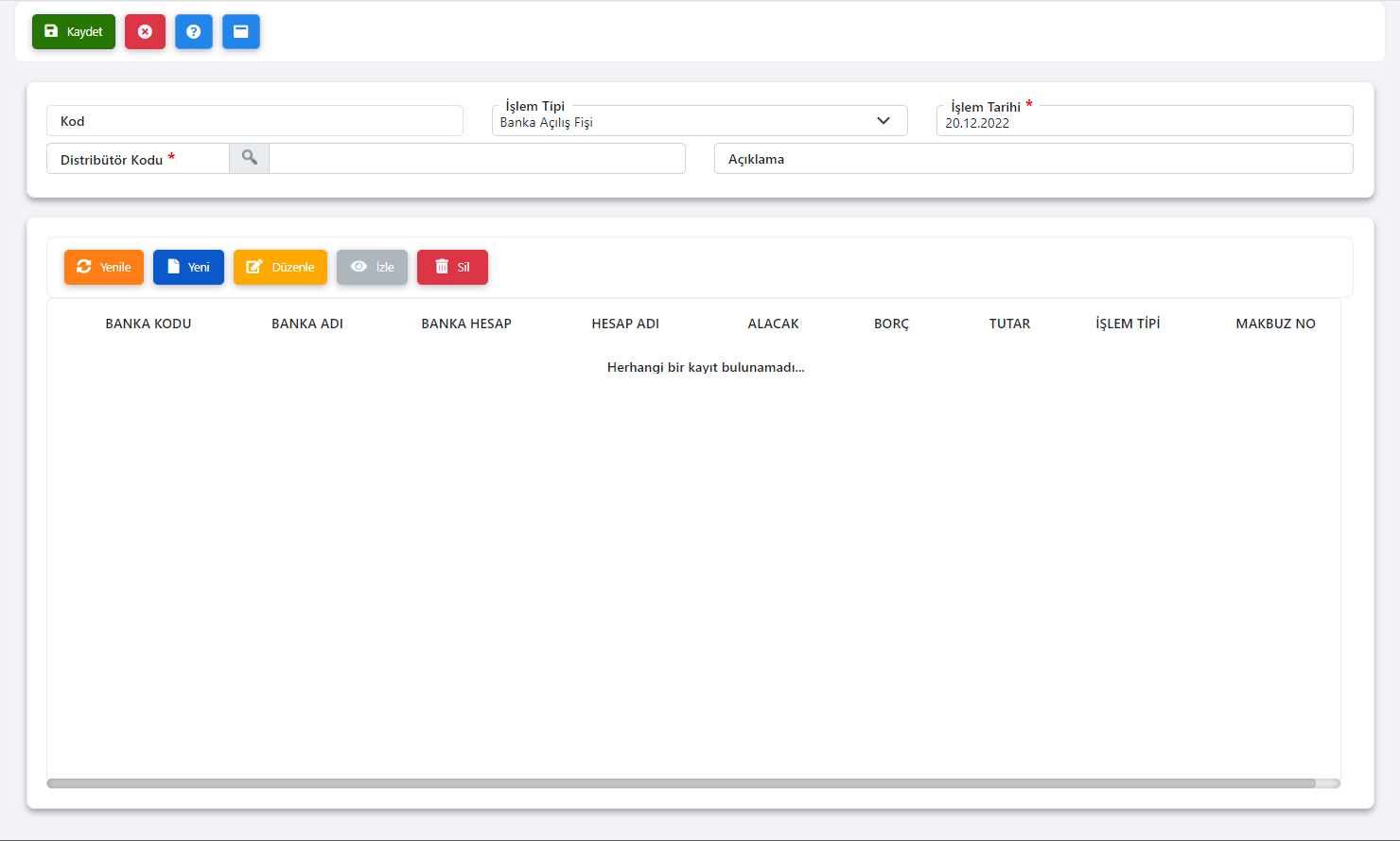The width and height of the screenshot is (1400, 841).
Task: Click the blue window panel icon button
Action: [241, 31]
